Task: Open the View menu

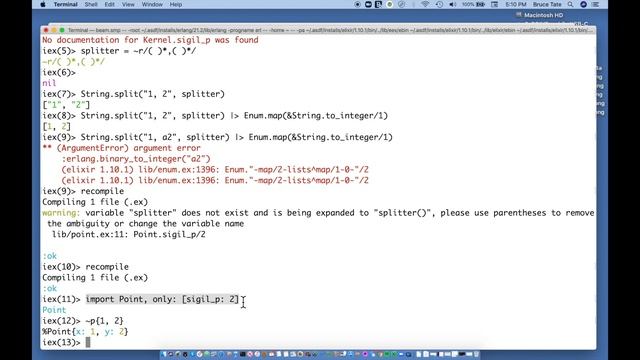Action: [x=128, y=4]
